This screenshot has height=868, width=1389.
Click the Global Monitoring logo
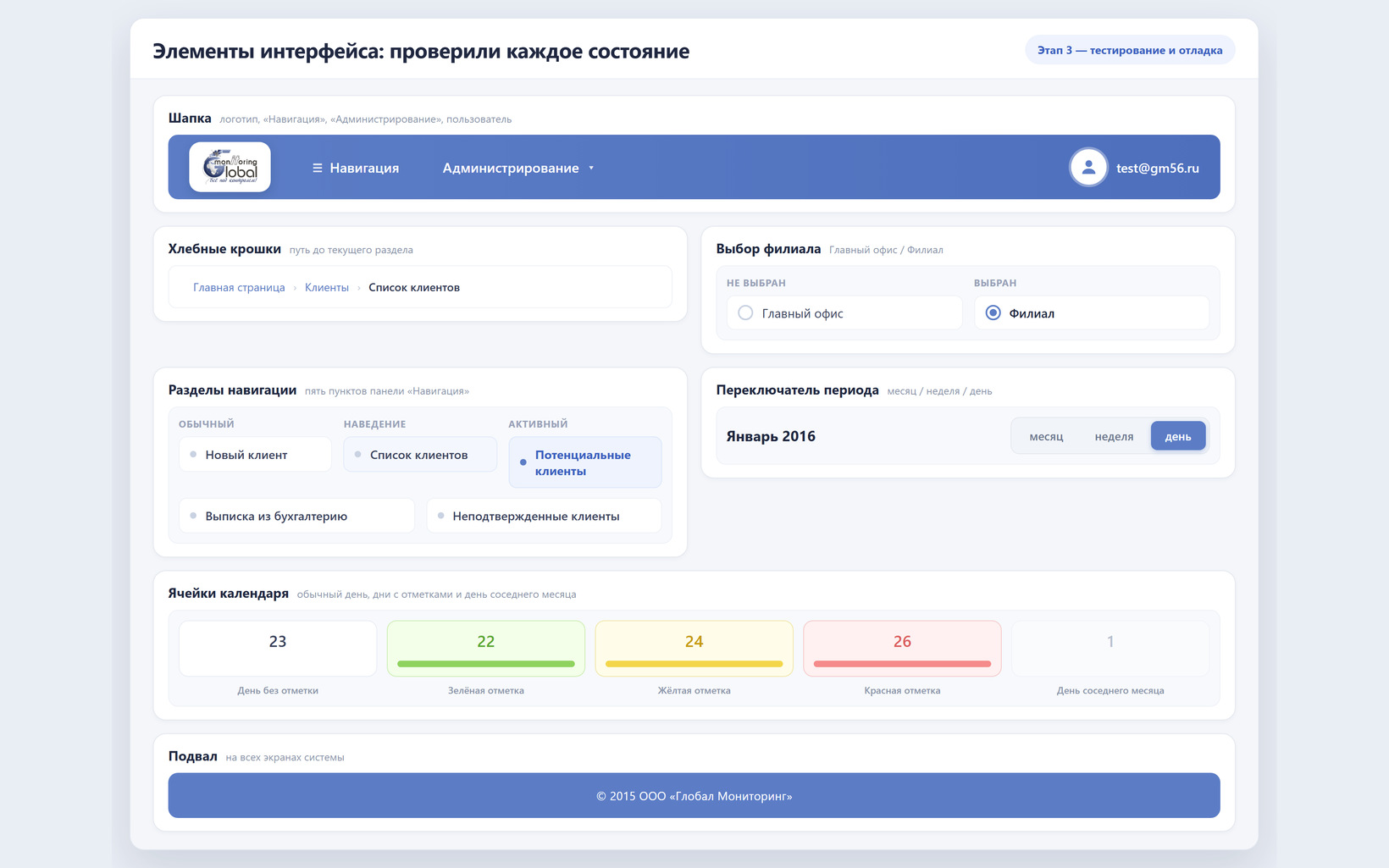click(230, 167)
